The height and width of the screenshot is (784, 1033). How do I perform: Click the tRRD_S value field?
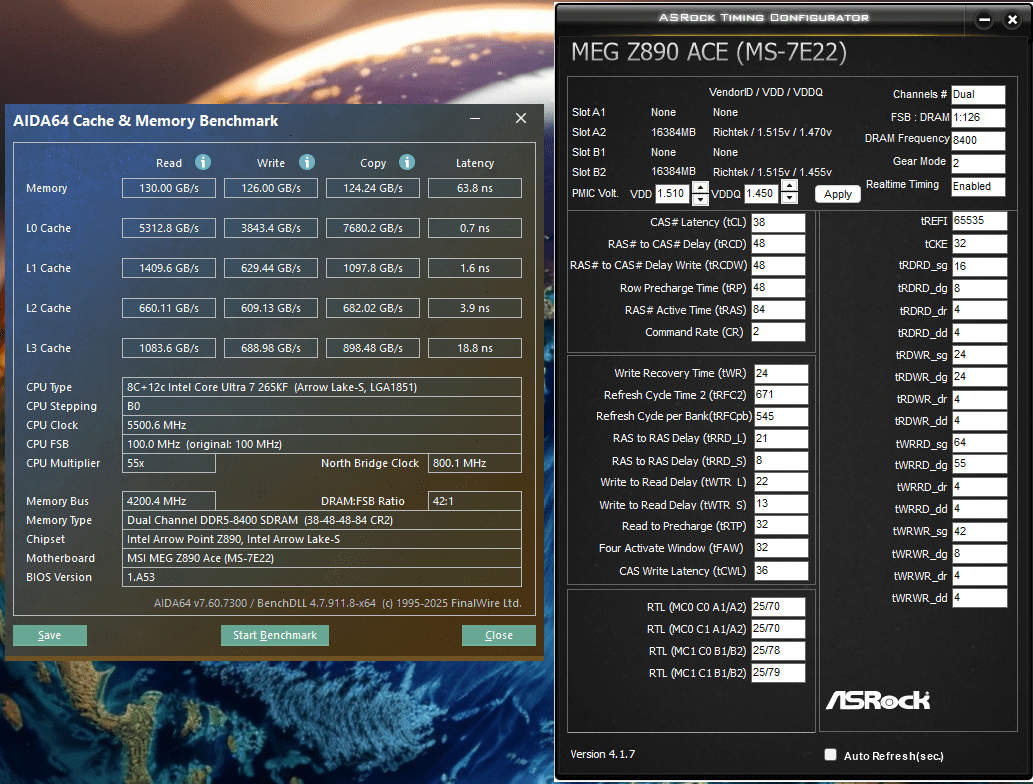click(x=781, y=461)
